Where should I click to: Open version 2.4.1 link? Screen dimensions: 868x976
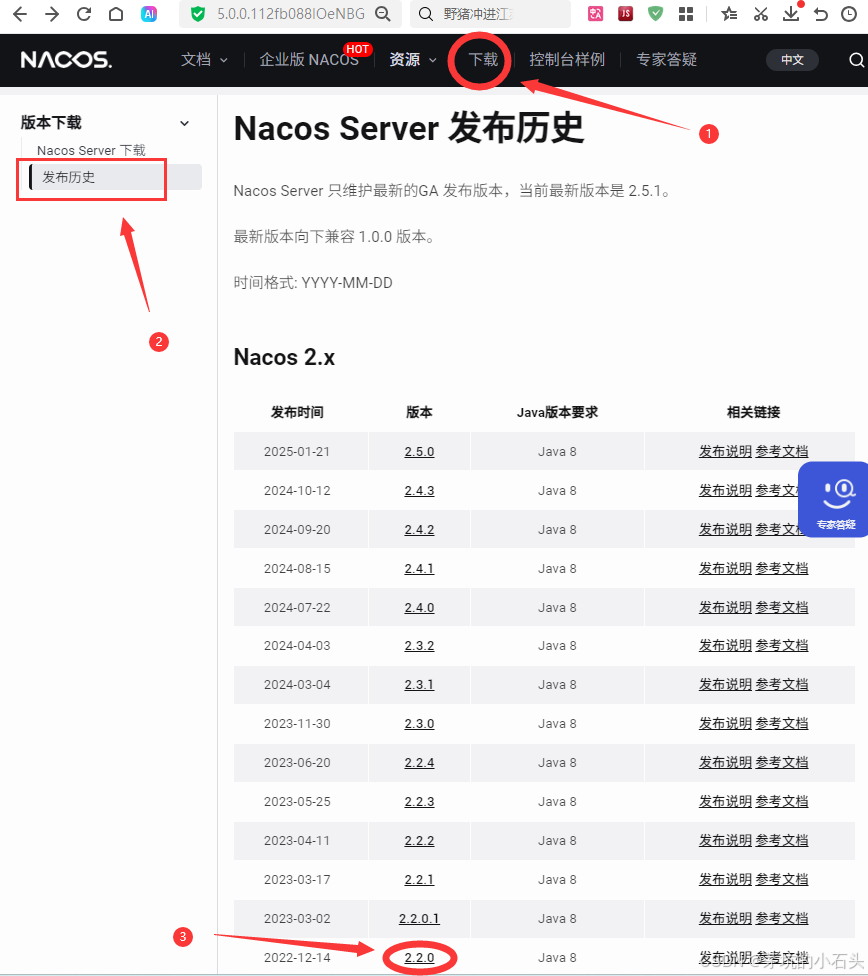tap(419, 568)
